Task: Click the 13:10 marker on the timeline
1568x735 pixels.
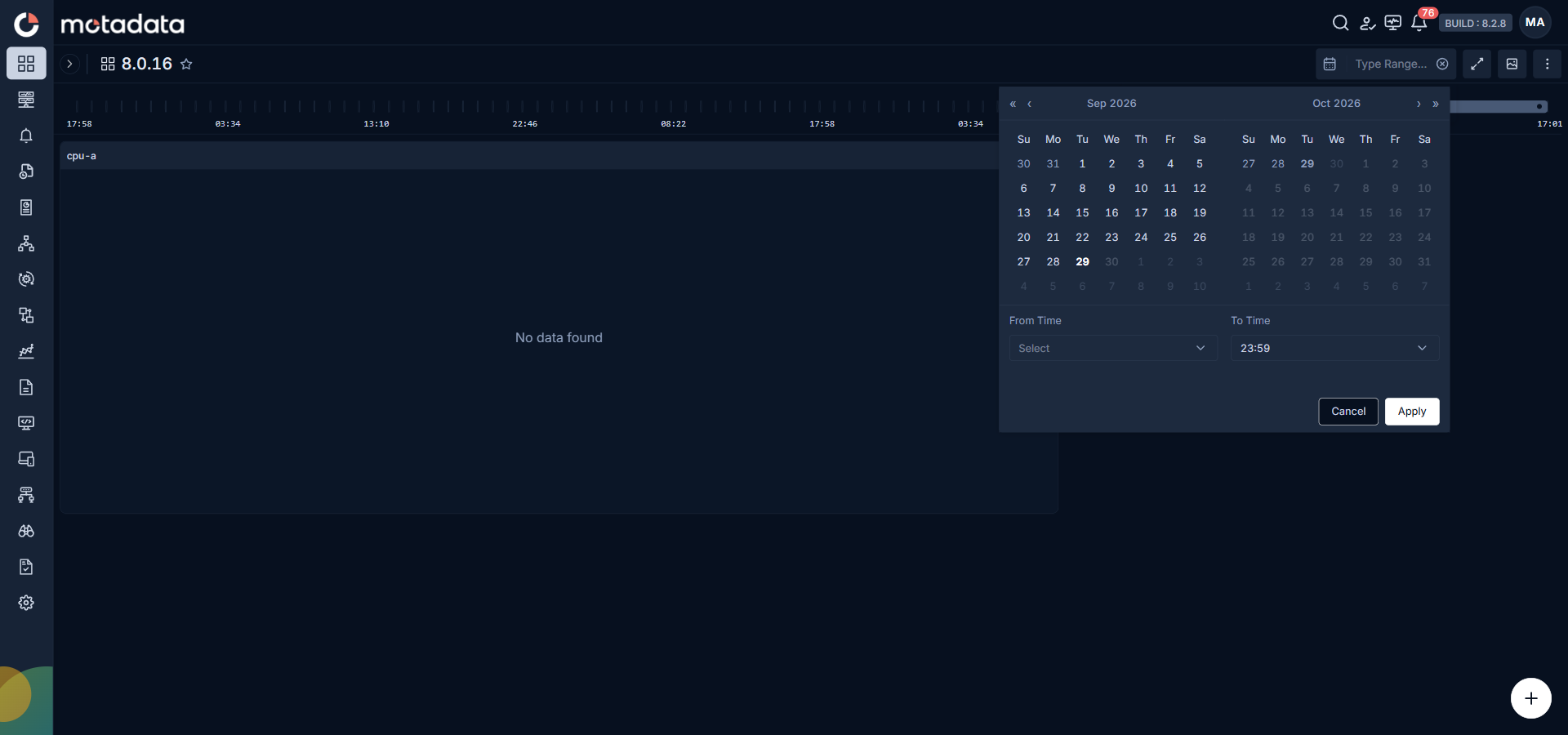Action: [x=376, y=124]
